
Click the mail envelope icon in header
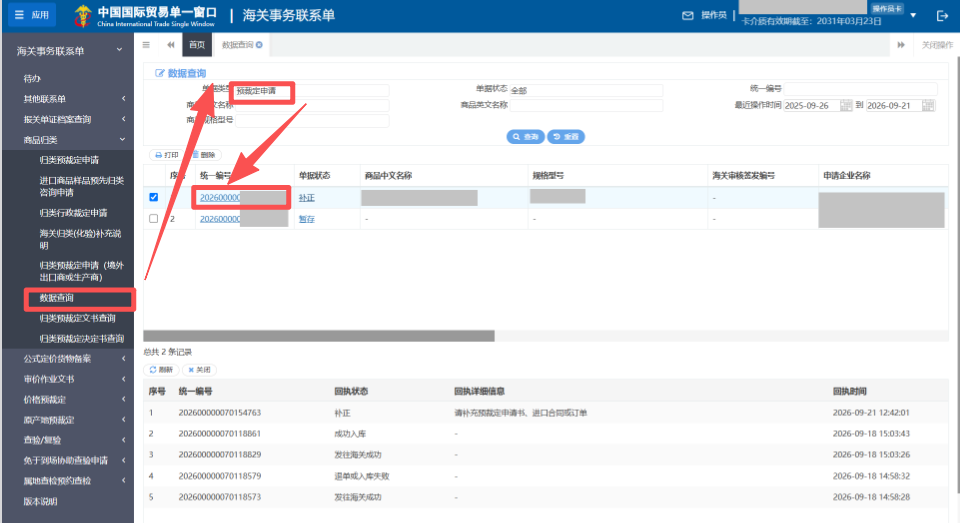(688, 15)
